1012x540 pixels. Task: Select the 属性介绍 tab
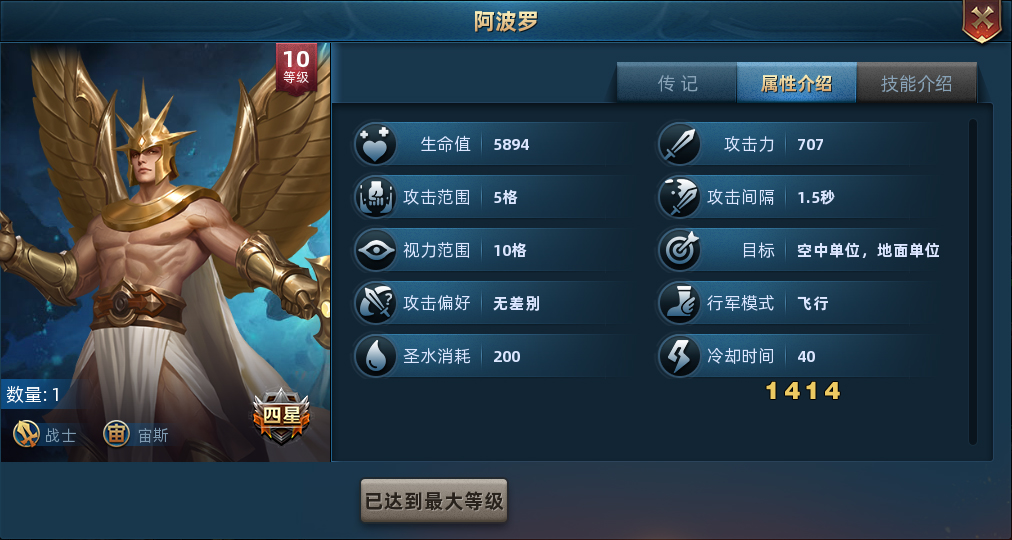pos(796,83)
